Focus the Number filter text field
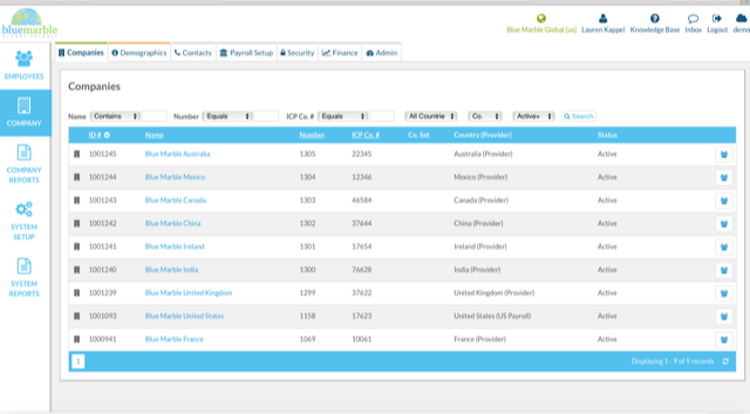 point(266,116)
